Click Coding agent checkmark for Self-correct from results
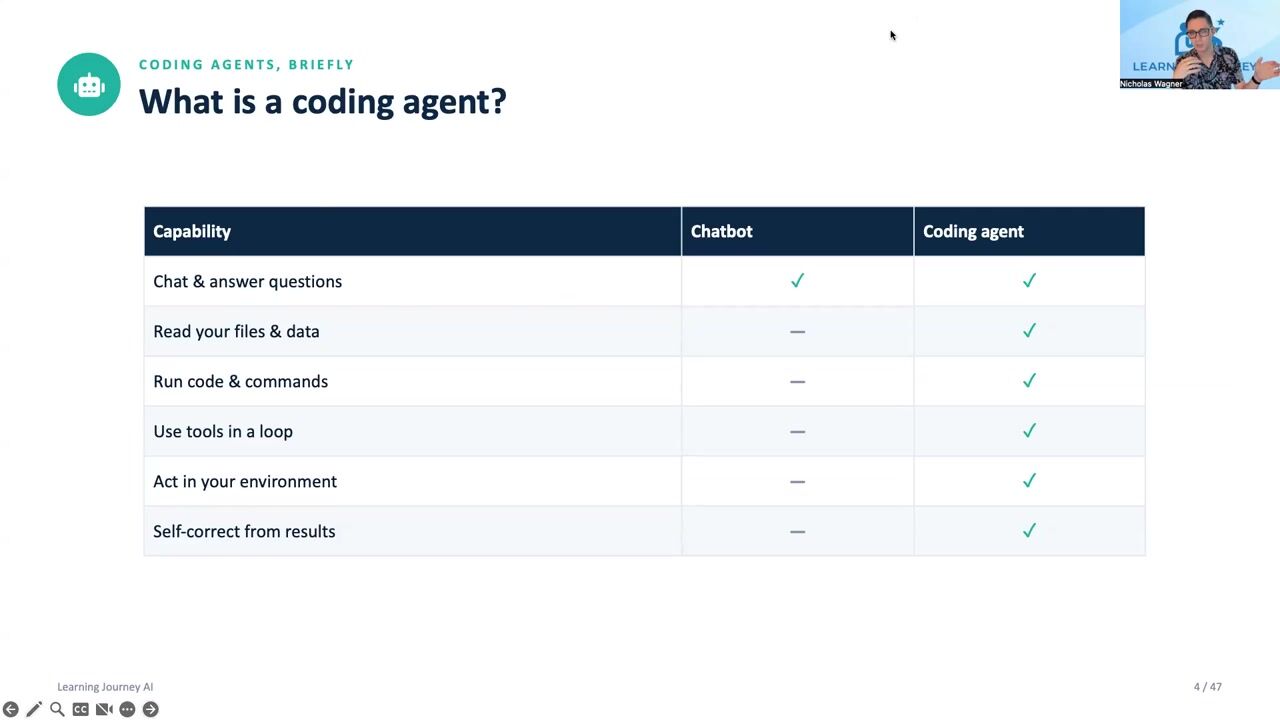 [x=1029, y=531]
